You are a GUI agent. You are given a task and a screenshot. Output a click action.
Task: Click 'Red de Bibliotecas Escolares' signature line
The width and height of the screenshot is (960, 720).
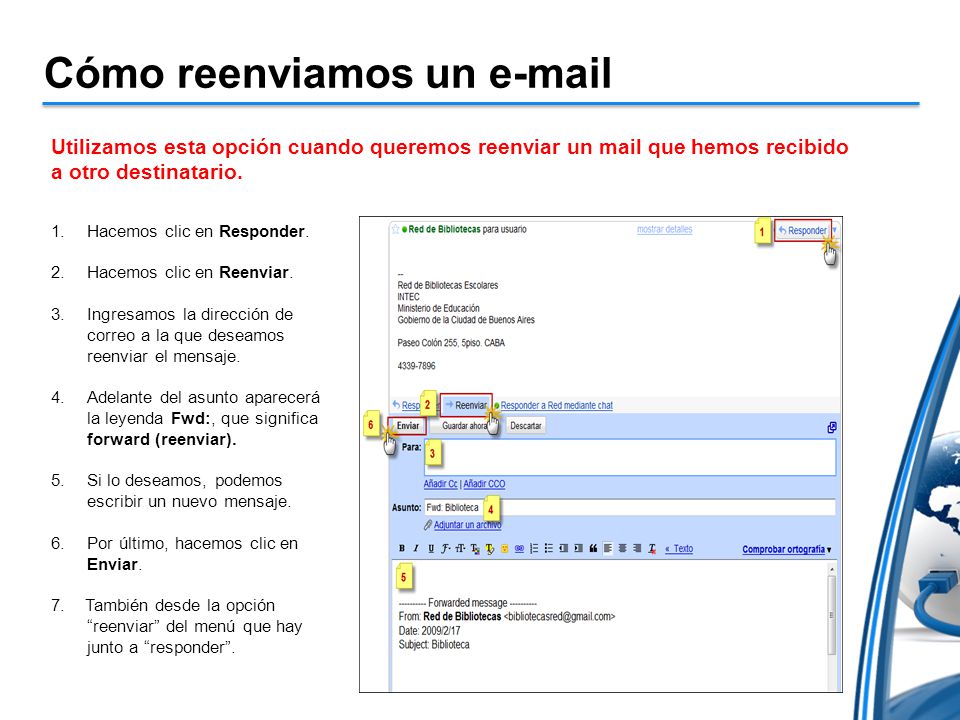[x=448, y=285]
